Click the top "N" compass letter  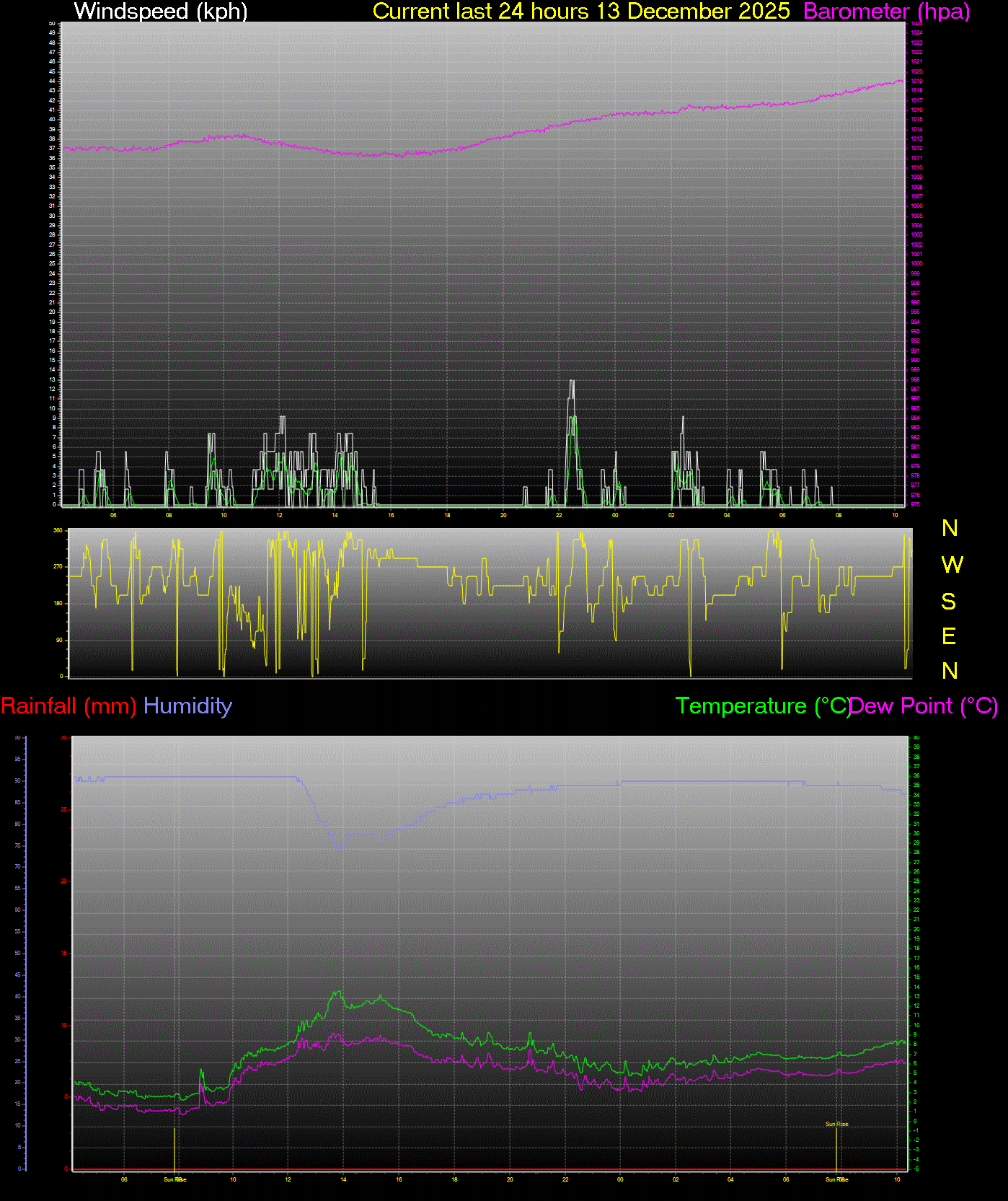point(950,529)
